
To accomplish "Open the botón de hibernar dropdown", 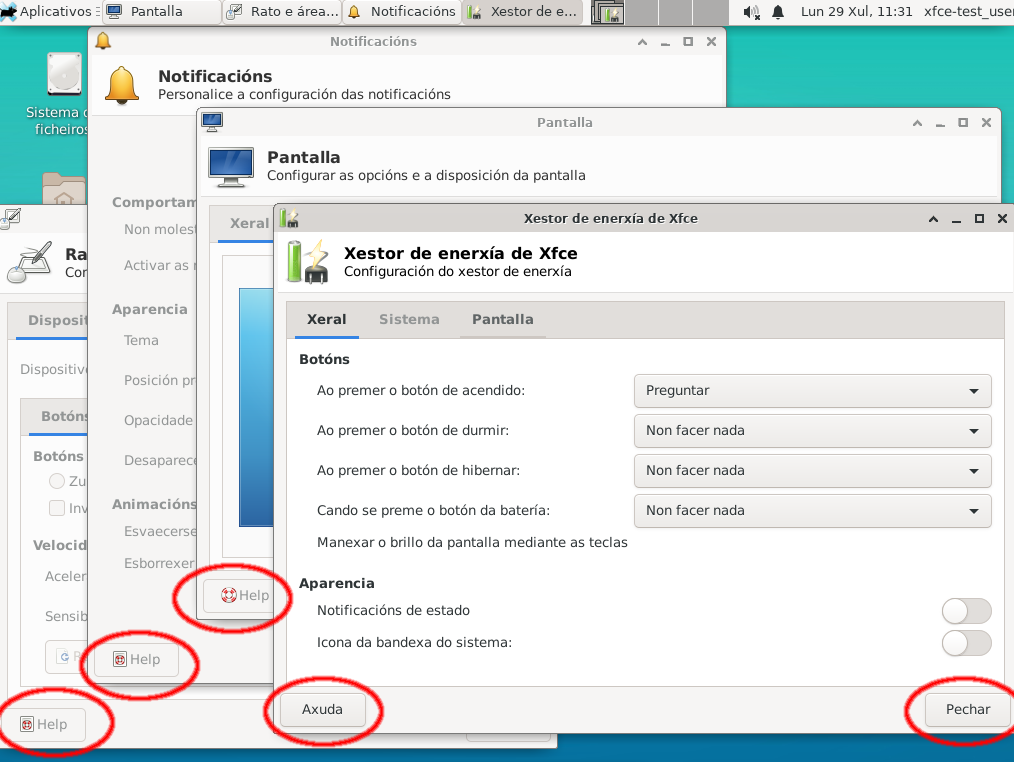I will click(x=812, y=470).
